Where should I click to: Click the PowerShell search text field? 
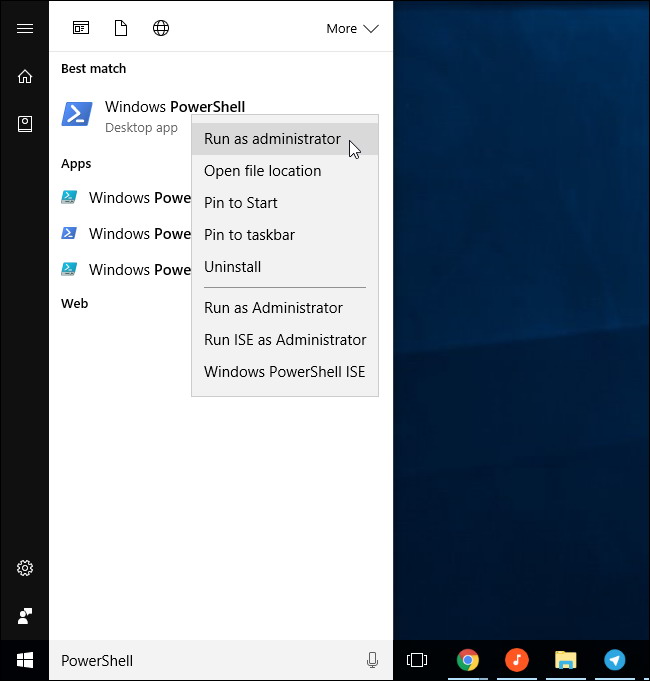[x=200, y=660]
